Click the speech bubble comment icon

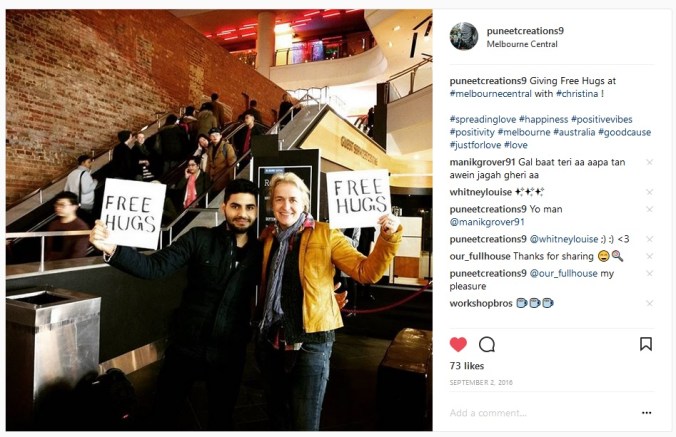[x=487, y=344]
